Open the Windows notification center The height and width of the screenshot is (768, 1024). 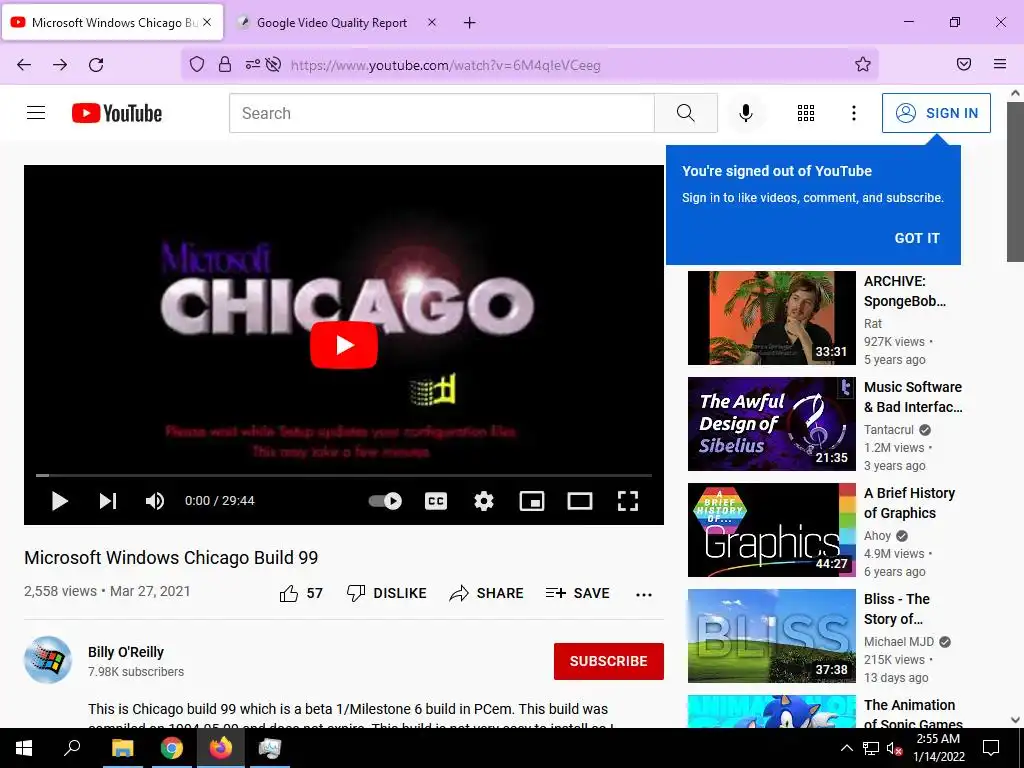(x=991, y=748)
